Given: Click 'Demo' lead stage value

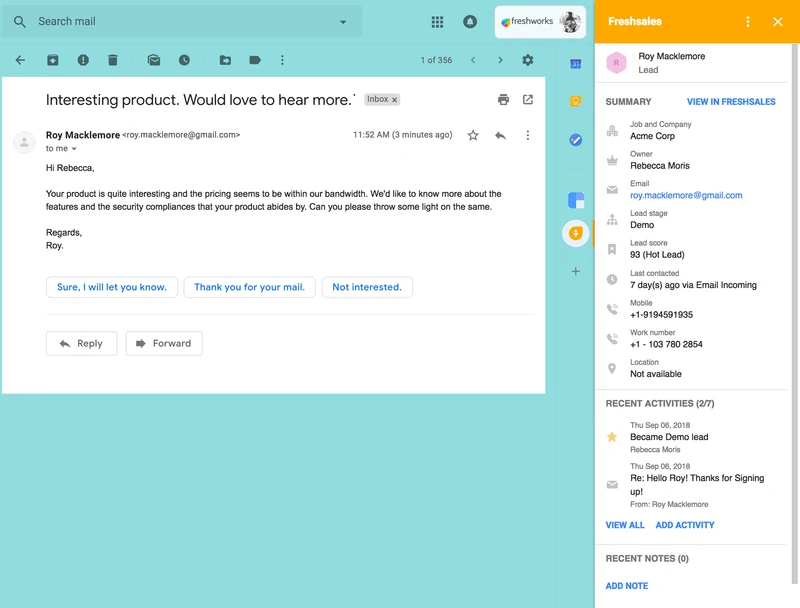Looking at the screenshot, I should tap(642, 225).
